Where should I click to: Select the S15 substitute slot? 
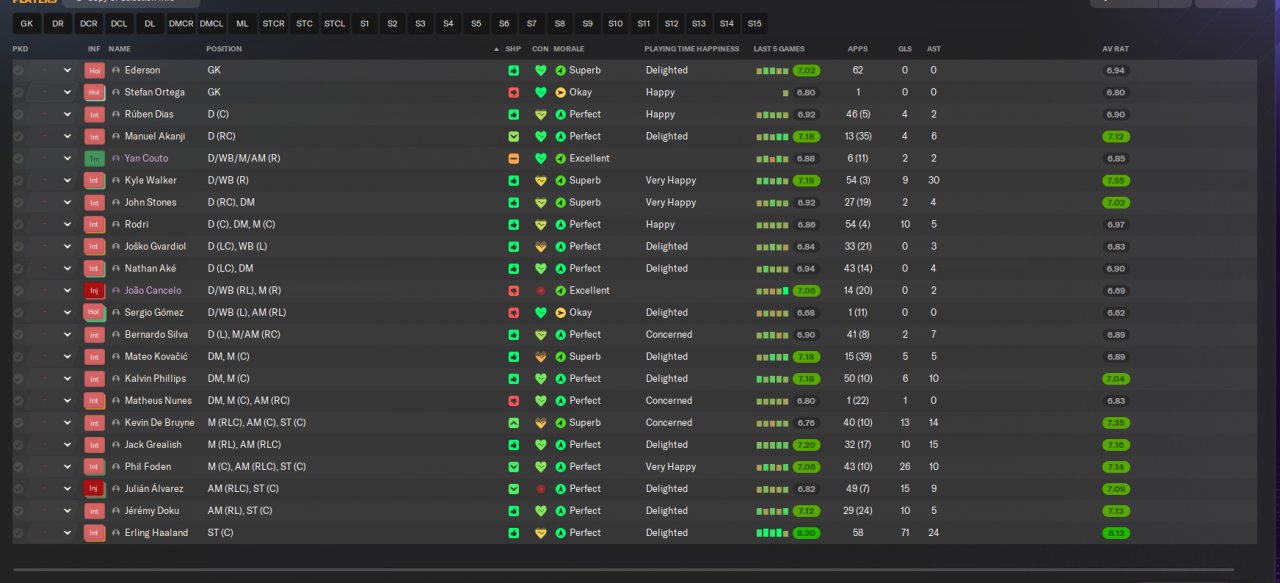pos(754,23)
